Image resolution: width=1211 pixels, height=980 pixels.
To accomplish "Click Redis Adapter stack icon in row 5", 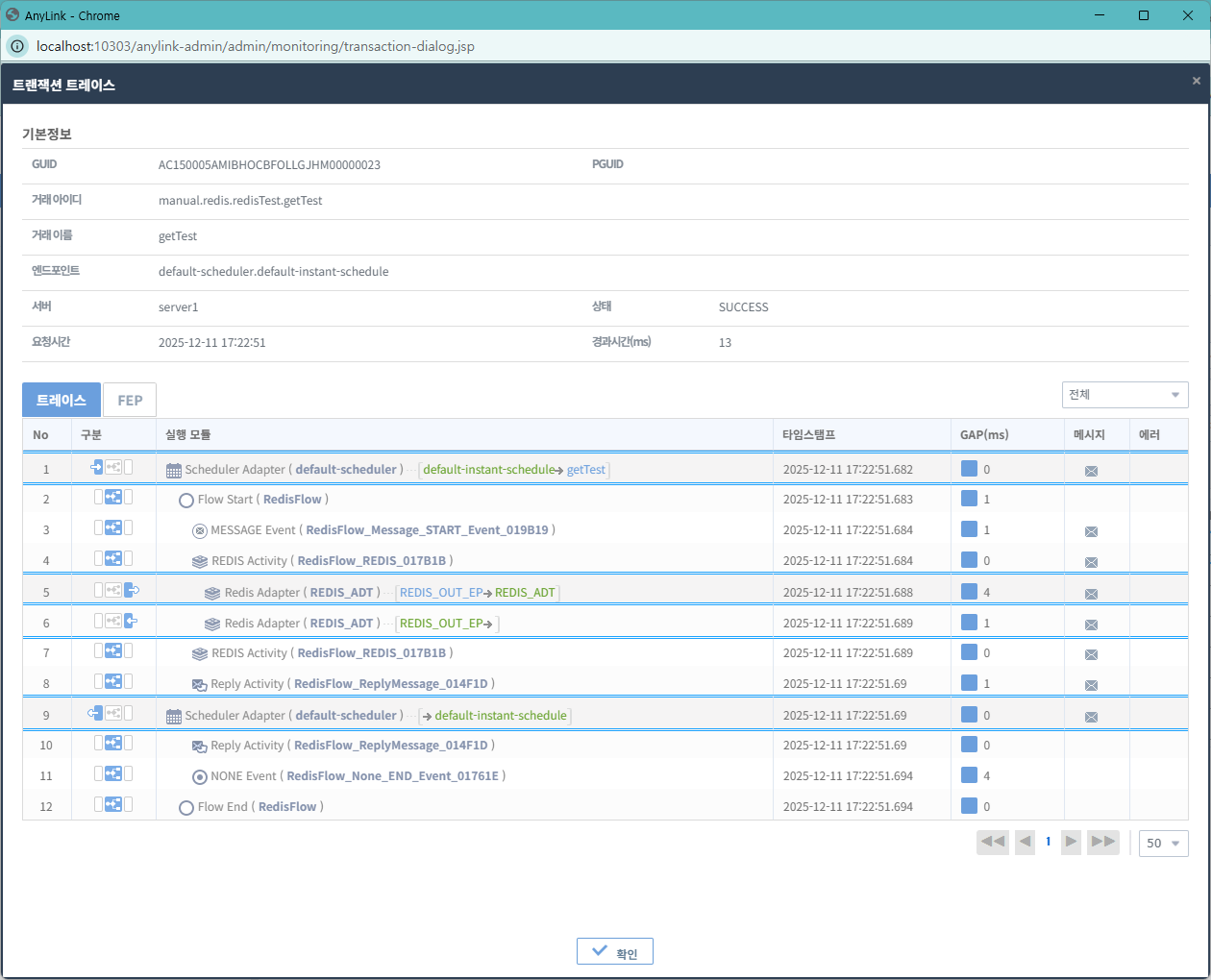I will (212, 594).
